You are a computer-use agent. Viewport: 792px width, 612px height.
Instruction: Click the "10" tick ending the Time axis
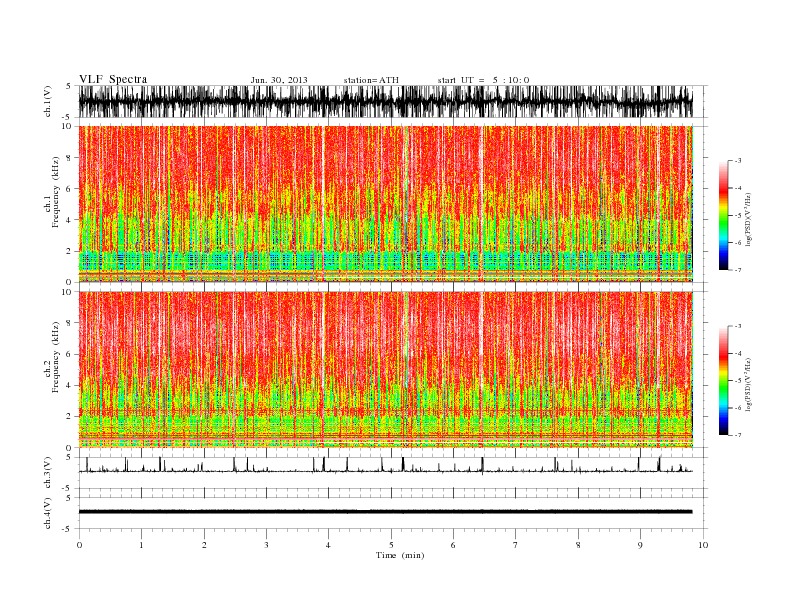click(x=703, y=545)
